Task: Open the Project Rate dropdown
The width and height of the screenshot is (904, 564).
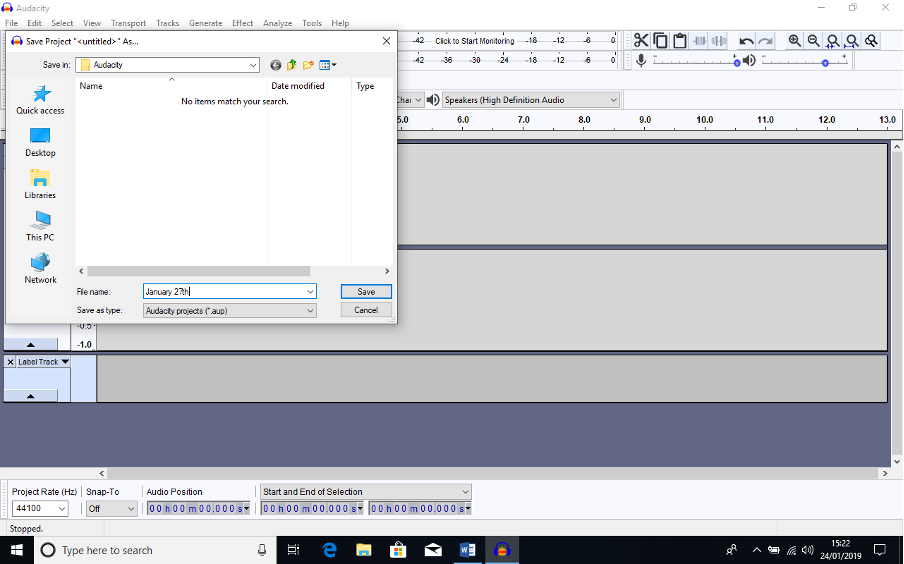Action: (x=62, y=509)
